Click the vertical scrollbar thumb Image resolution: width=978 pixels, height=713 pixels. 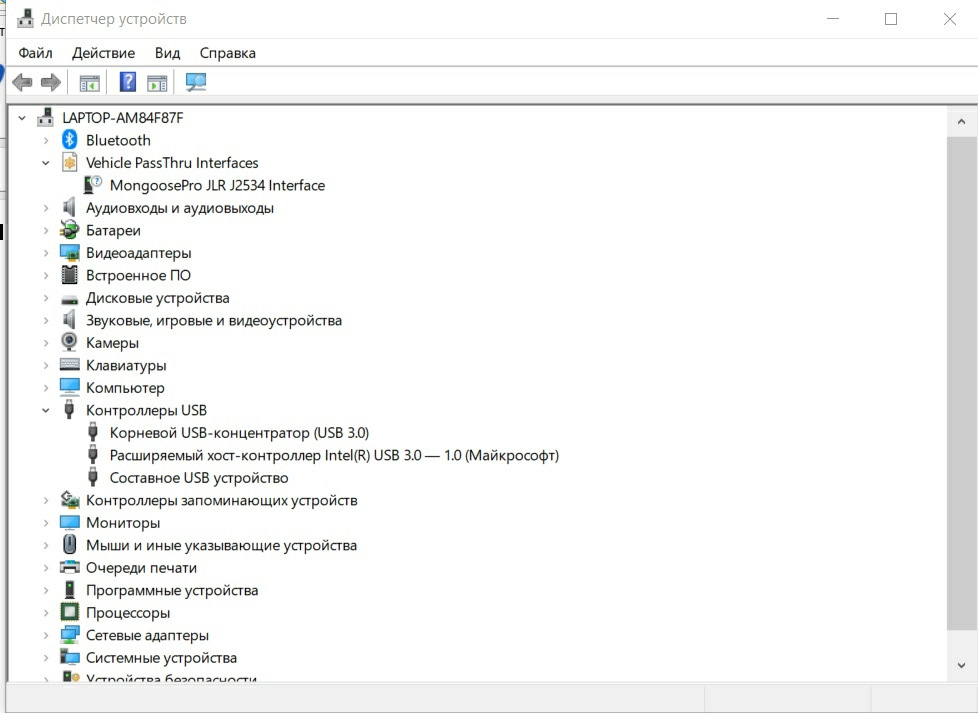961,383
